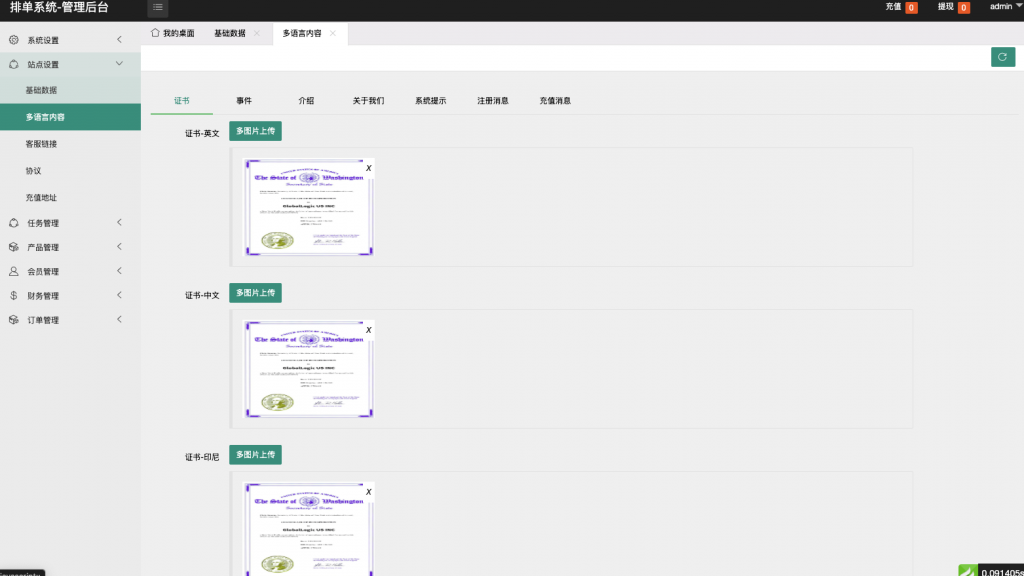The width and height of the screenshot is (1024, 576).
Task: Click the 会员管理 person icon
Action: coord(14,271)
